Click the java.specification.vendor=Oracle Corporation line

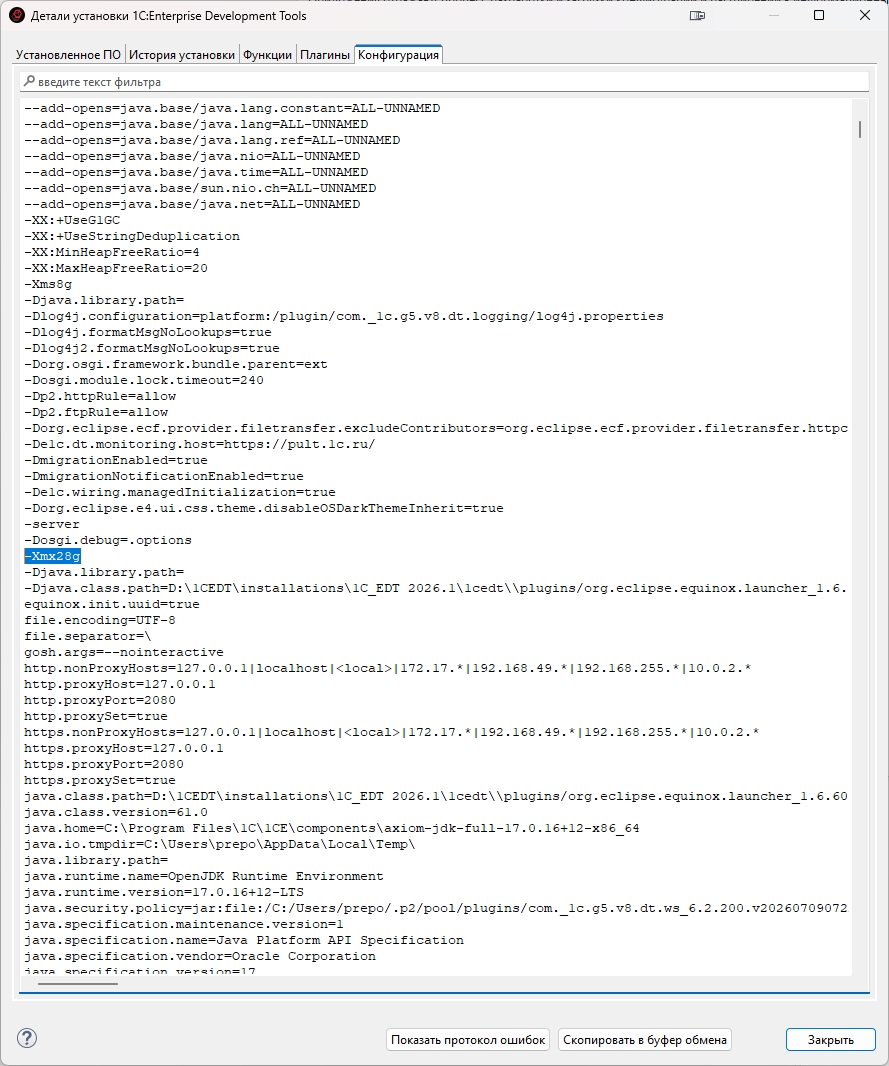tap(200, 956)
